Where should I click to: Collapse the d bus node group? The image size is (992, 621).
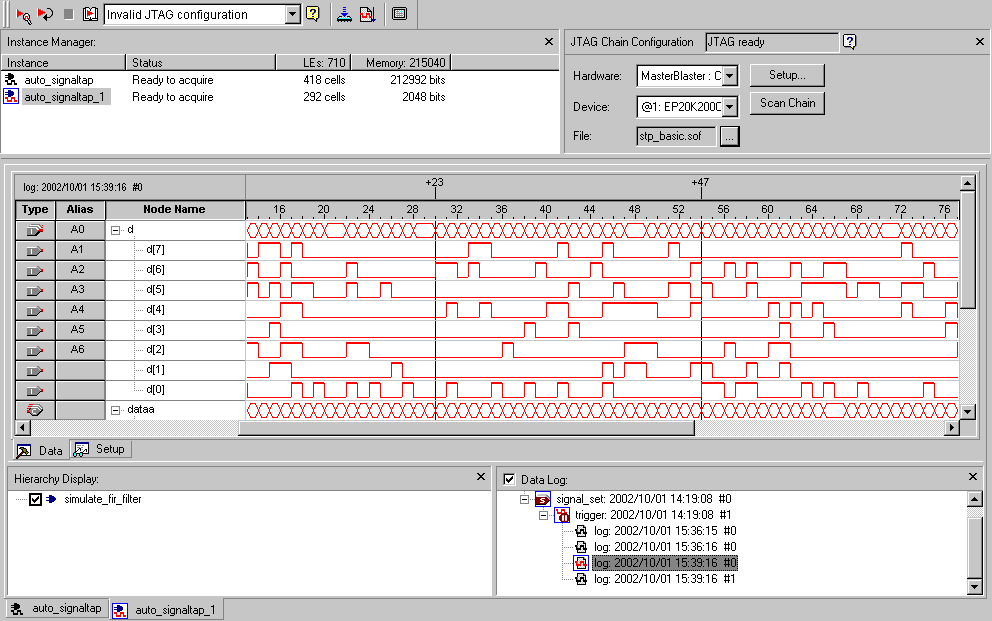pyautogui.click(x=115, y=230)
